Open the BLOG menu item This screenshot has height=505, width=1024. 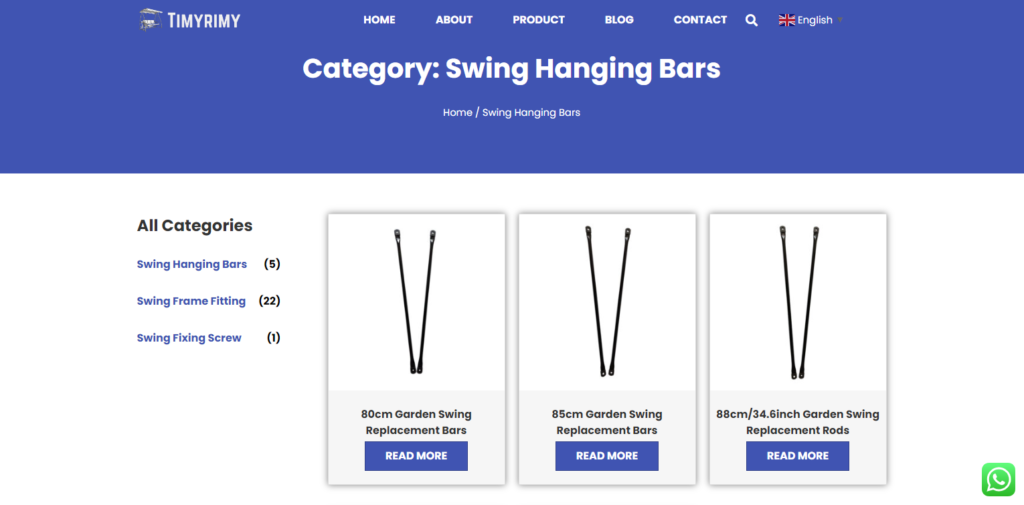(619, 20)
